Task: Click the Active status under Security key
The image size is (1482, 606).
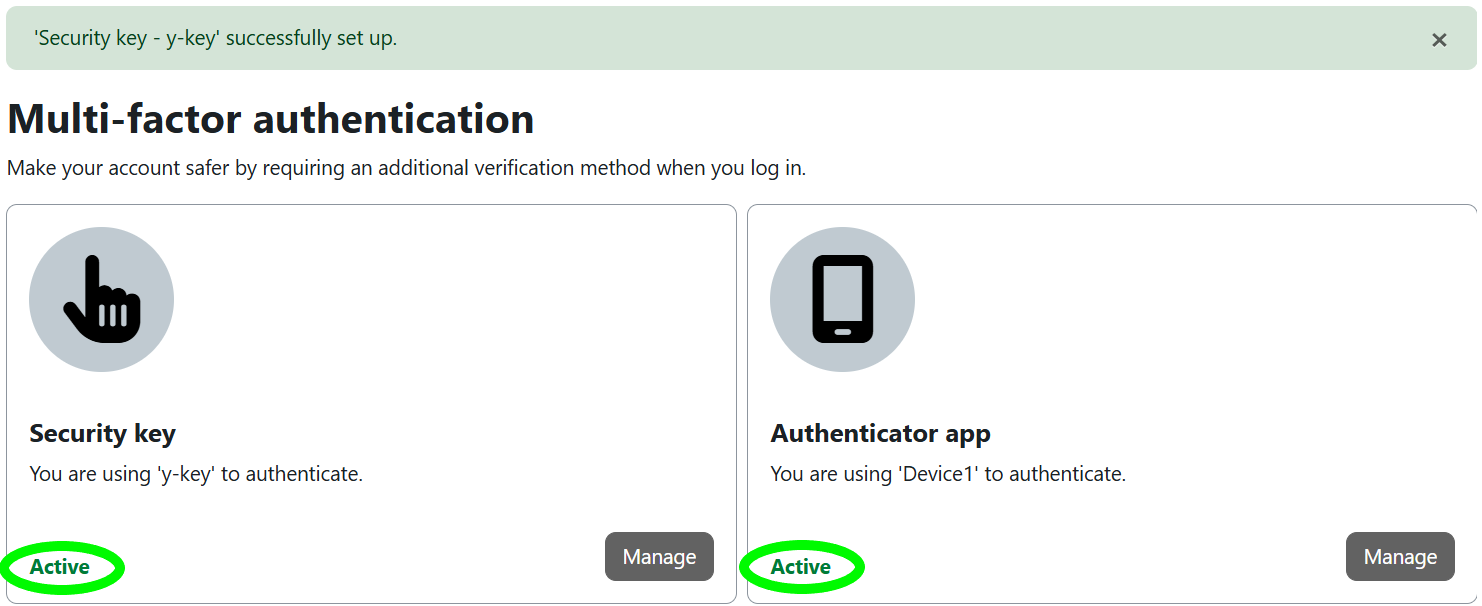Action: click(x=60, y=567)
